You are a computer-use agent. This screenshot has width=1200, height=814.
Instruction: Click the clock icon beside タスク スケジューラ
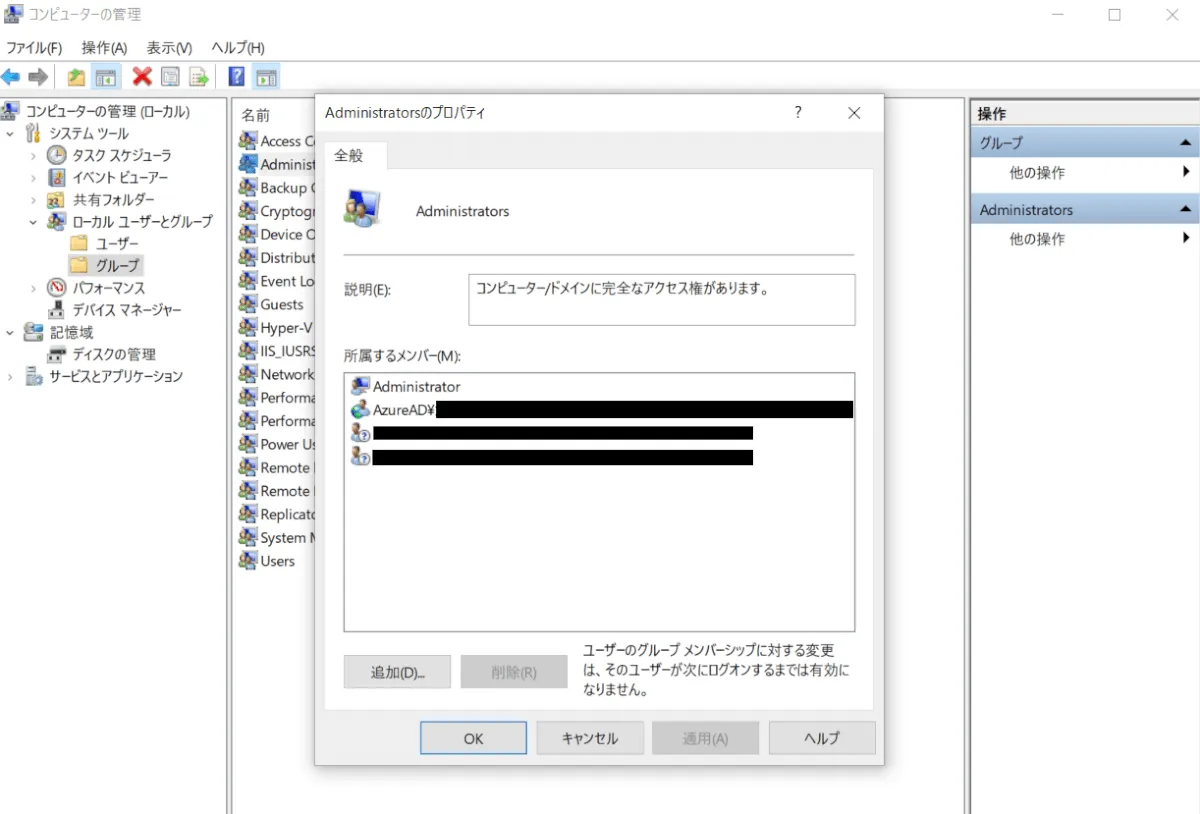[57, 155]
